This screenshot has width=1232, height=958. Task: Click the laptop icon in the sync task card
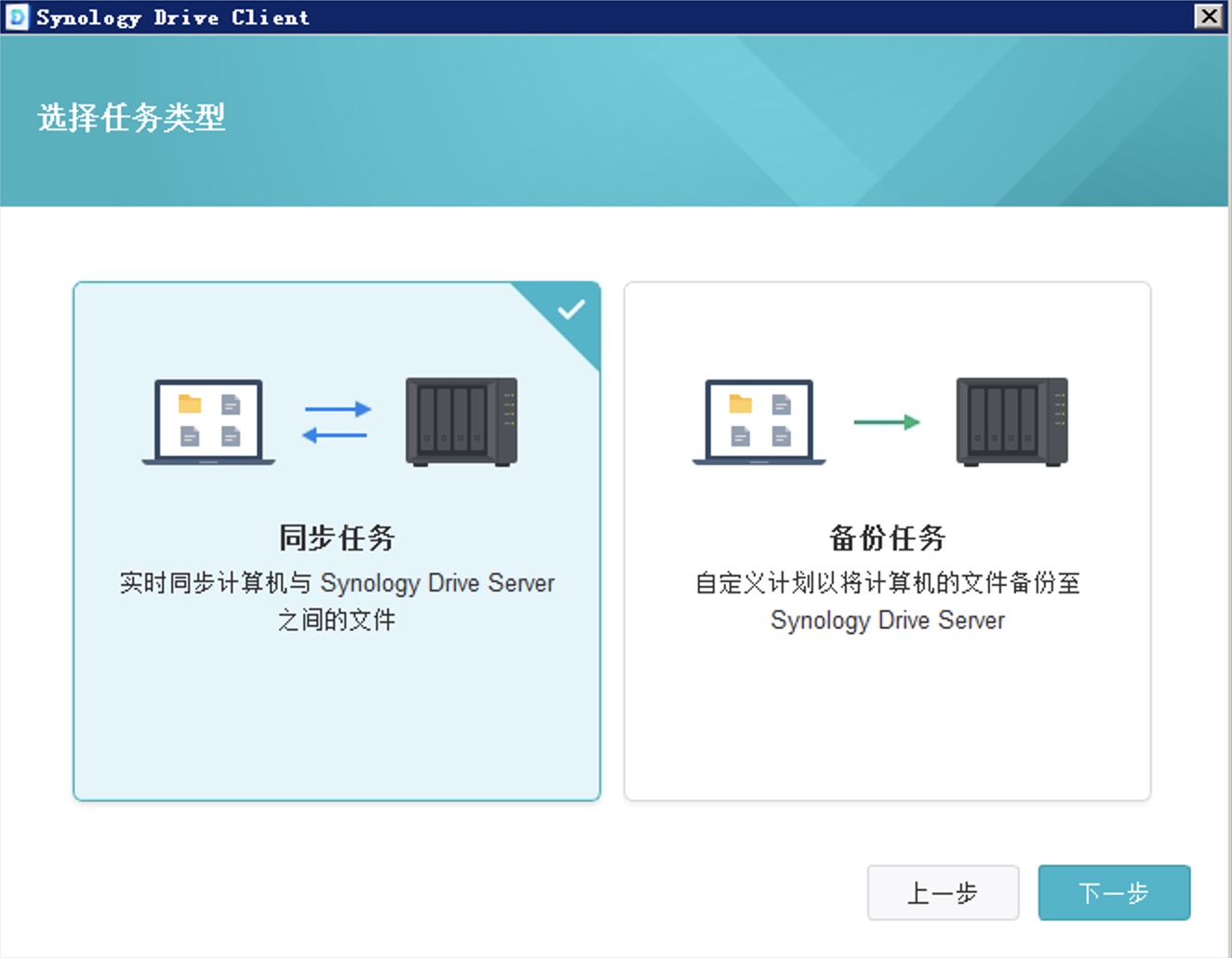coord(208,421)
